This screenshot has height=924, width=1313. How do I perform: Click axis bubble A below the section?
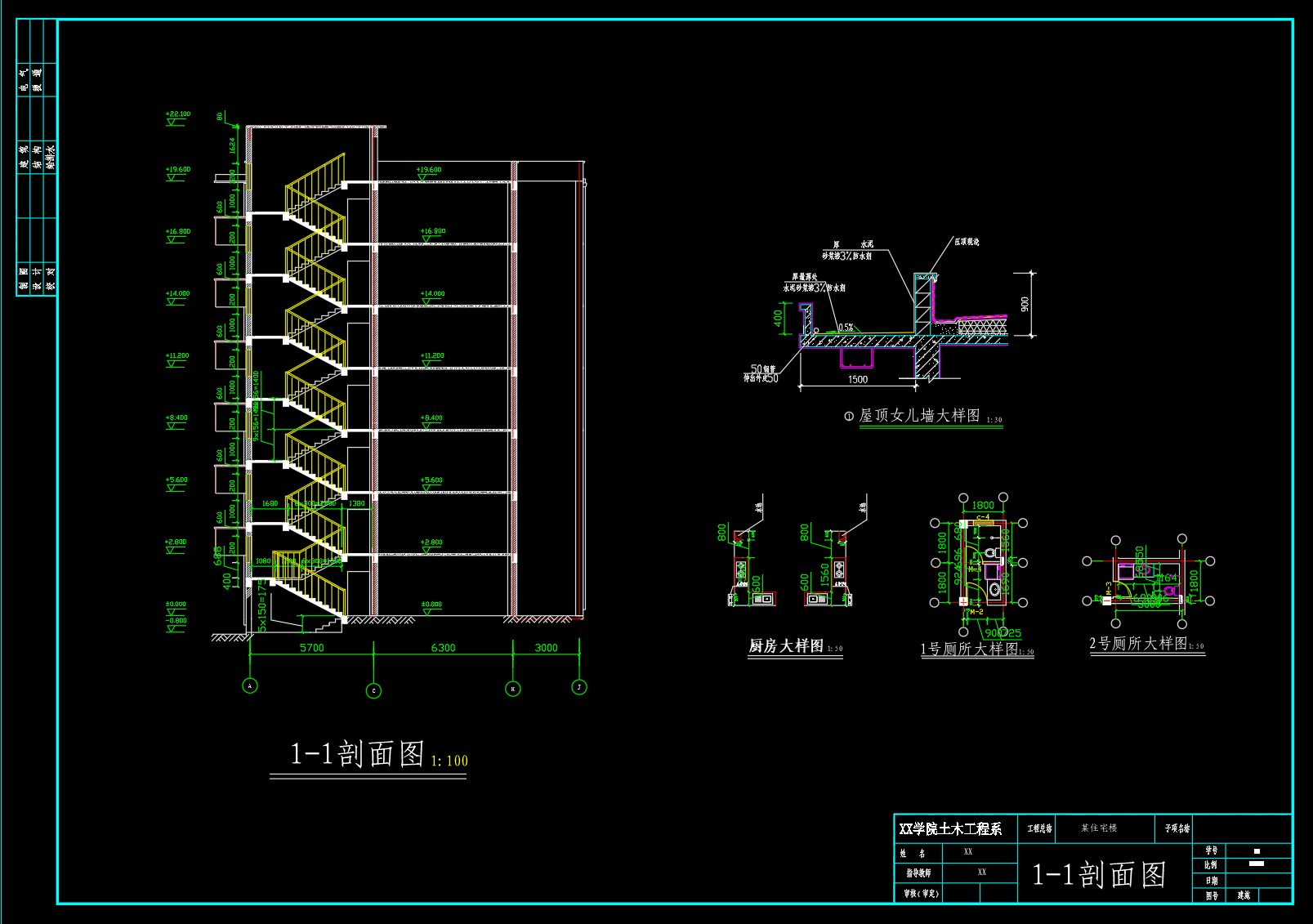pyautogui.click(x=250, y=685)
